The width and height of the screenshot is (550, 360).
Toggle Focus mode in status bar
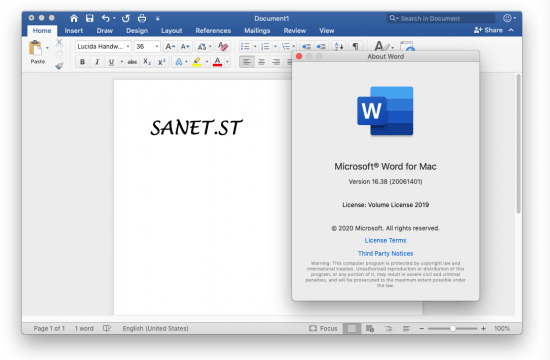click(x=323, y=328)
